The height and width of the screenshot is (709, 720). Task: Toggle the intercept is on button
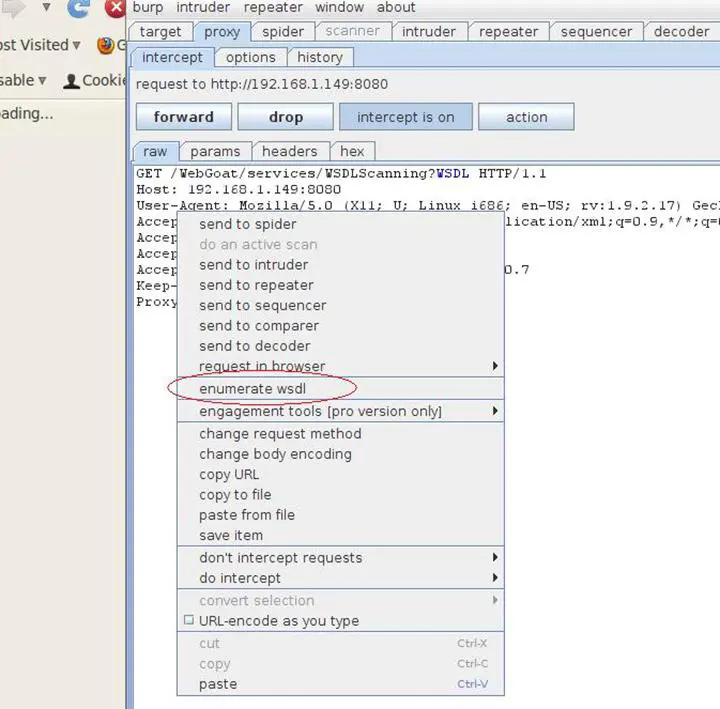click(405, 117)
